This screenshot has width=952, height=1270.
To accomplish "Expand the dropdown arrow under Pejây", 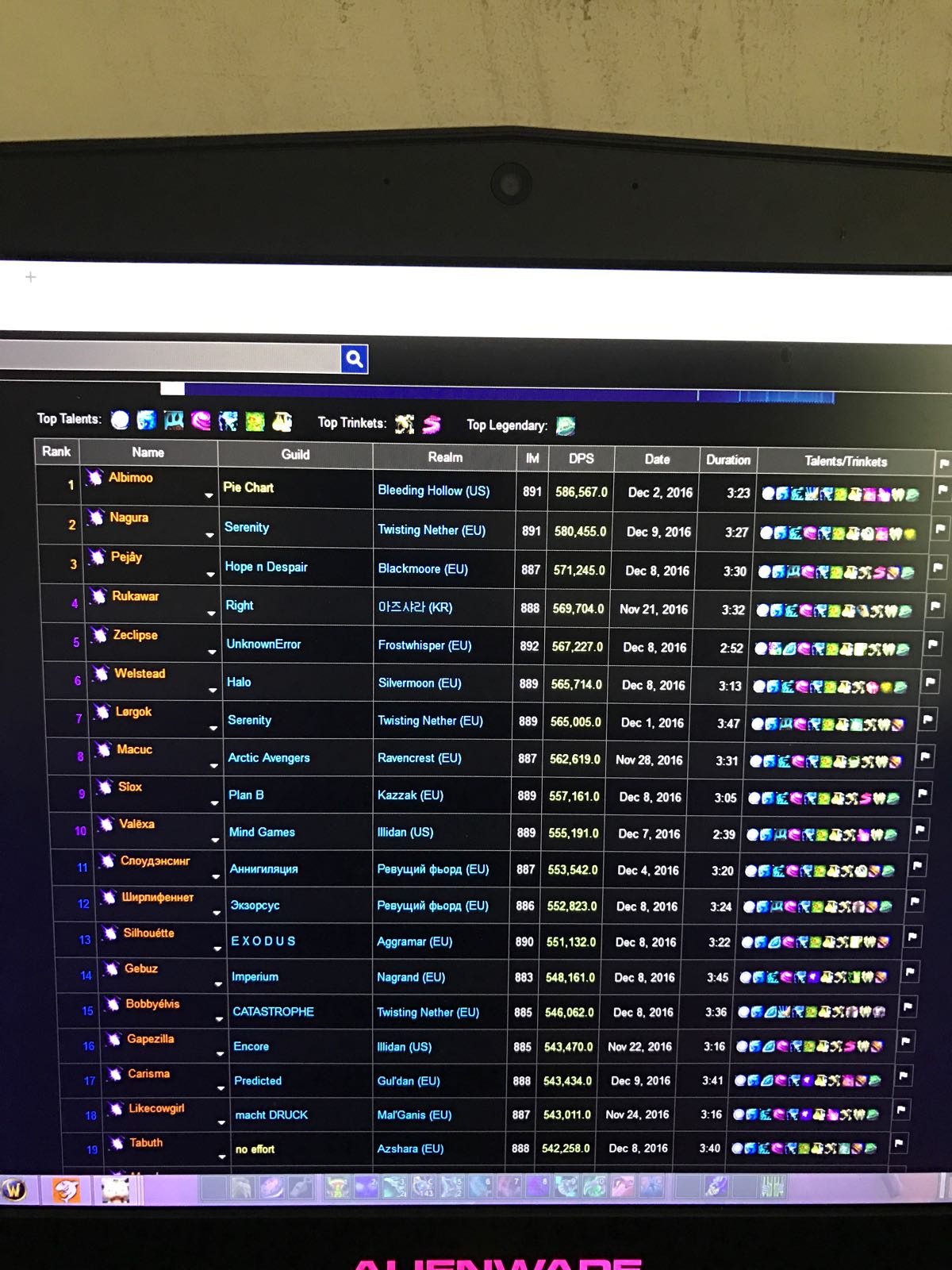I will 210,574.
